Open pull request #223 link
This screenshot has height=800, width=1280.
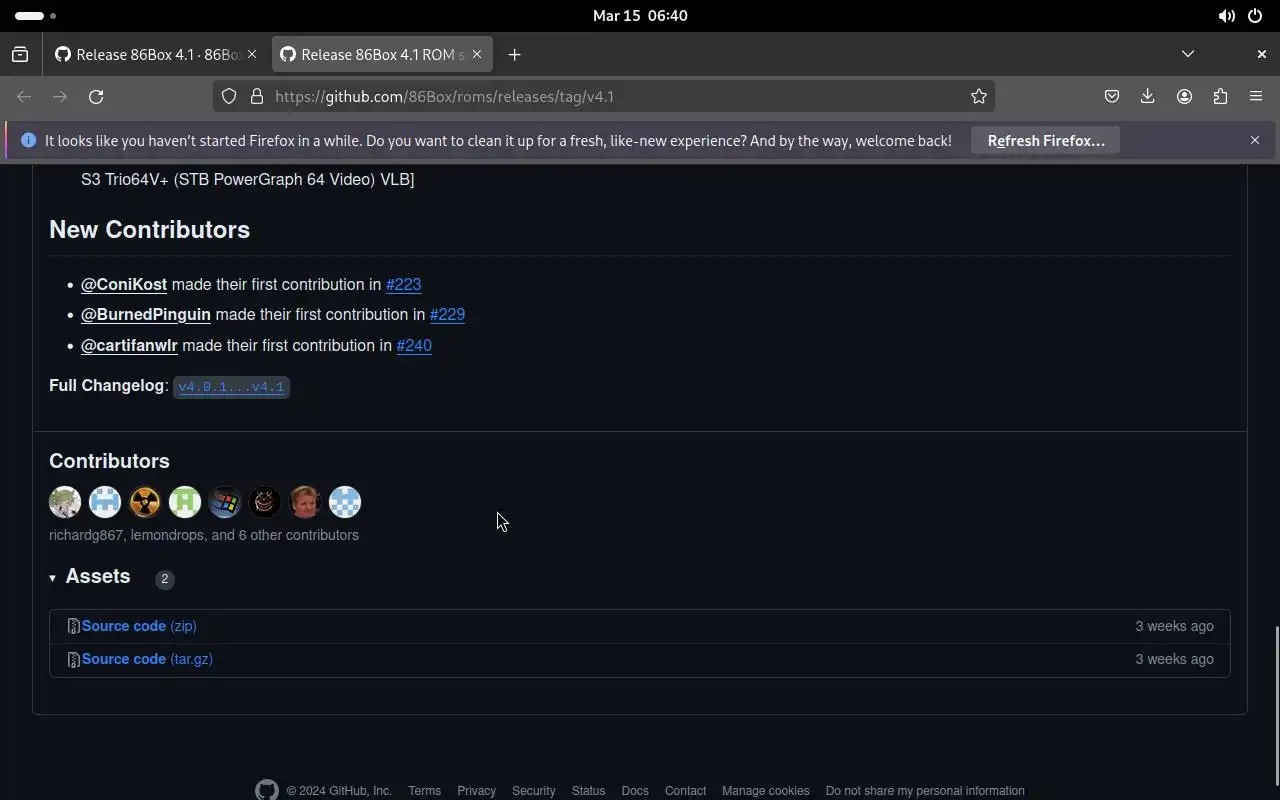(403, 284)
